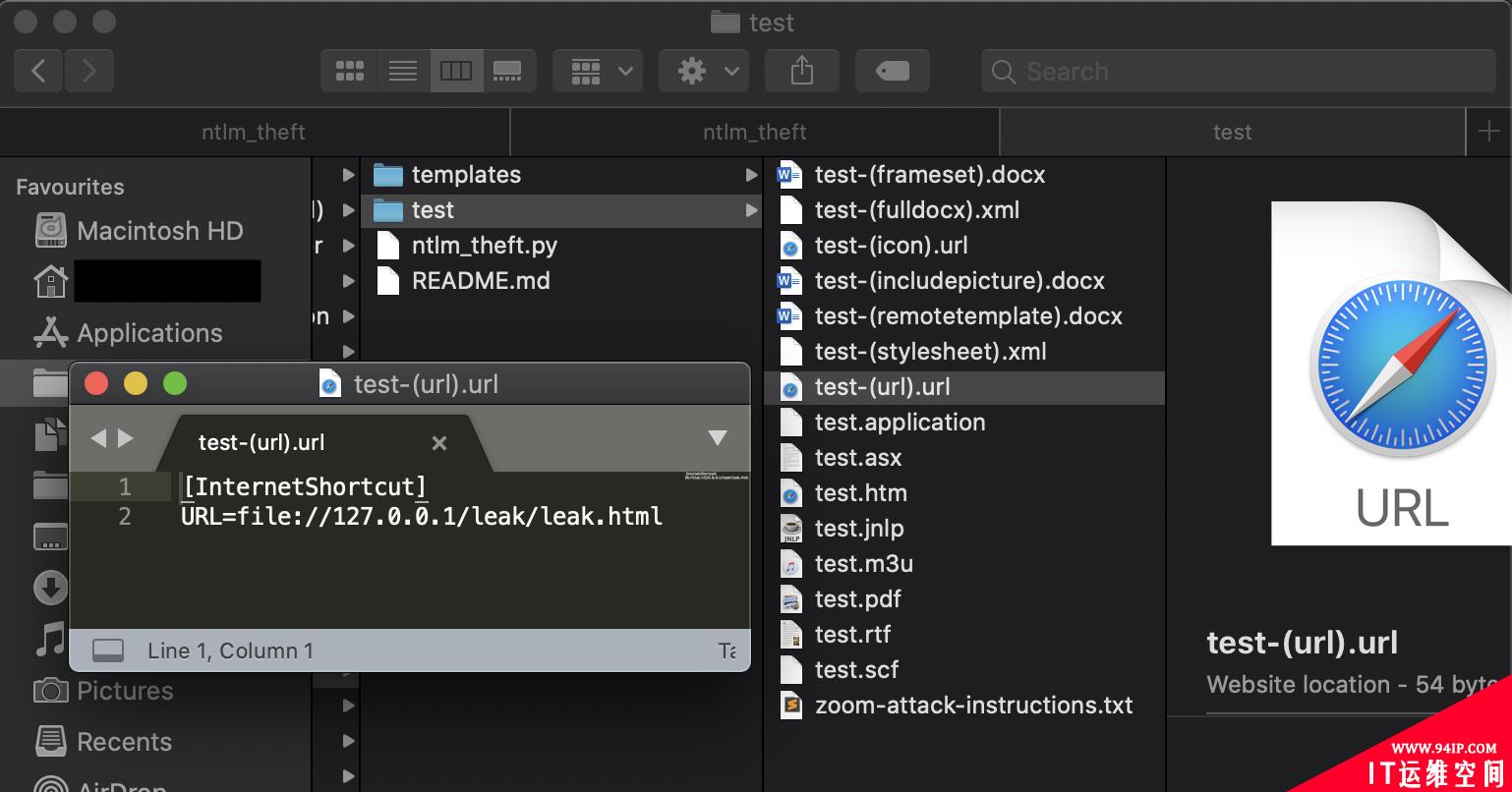Screen dimensions: 1512x792
Task: Click line 2 URL text in Sublime editor
Action: click(422, 516)
